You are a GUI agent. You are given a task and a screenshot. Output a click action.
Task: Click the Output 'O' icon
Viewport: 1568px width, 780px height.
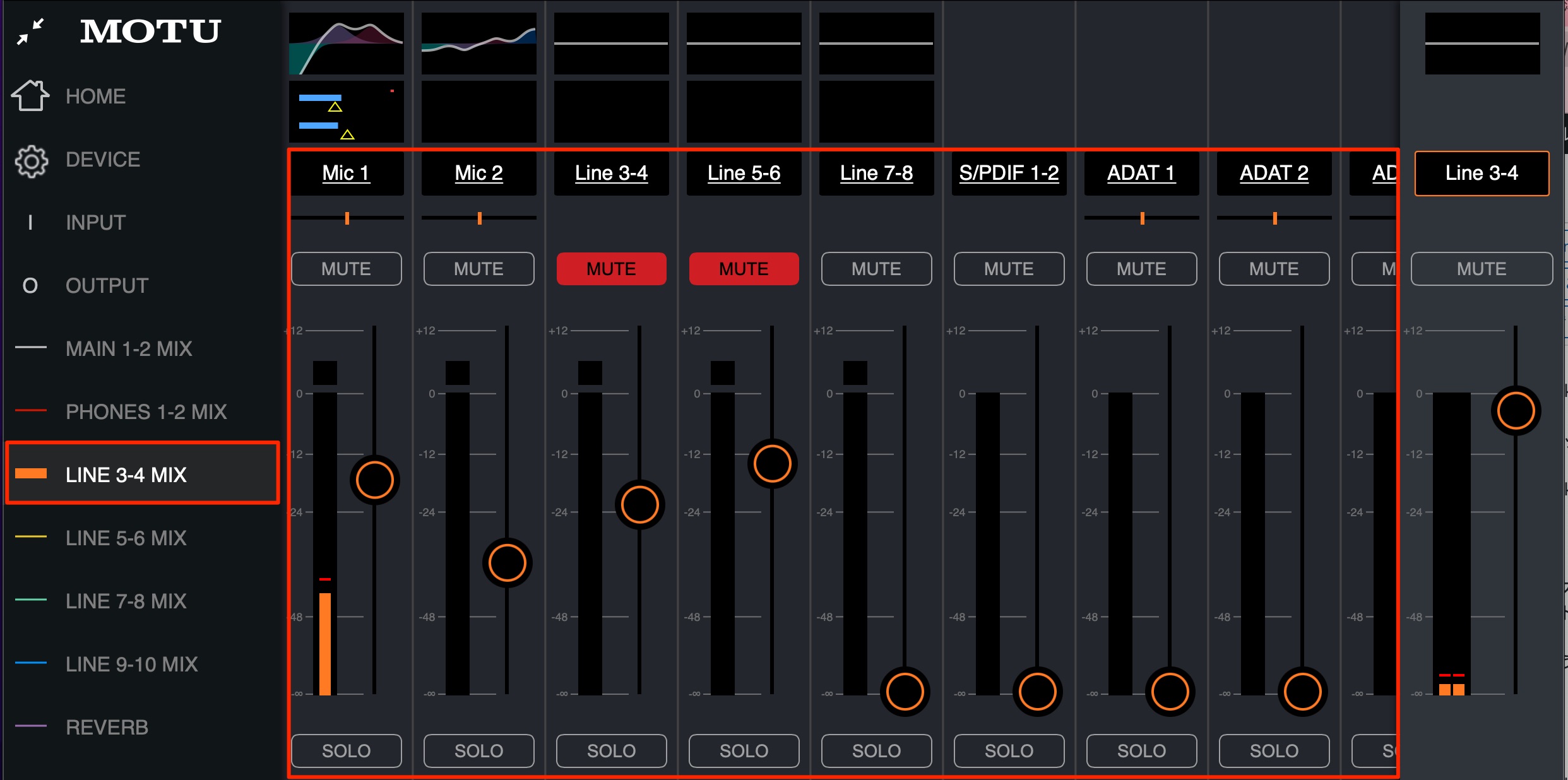tap(30, 286)
